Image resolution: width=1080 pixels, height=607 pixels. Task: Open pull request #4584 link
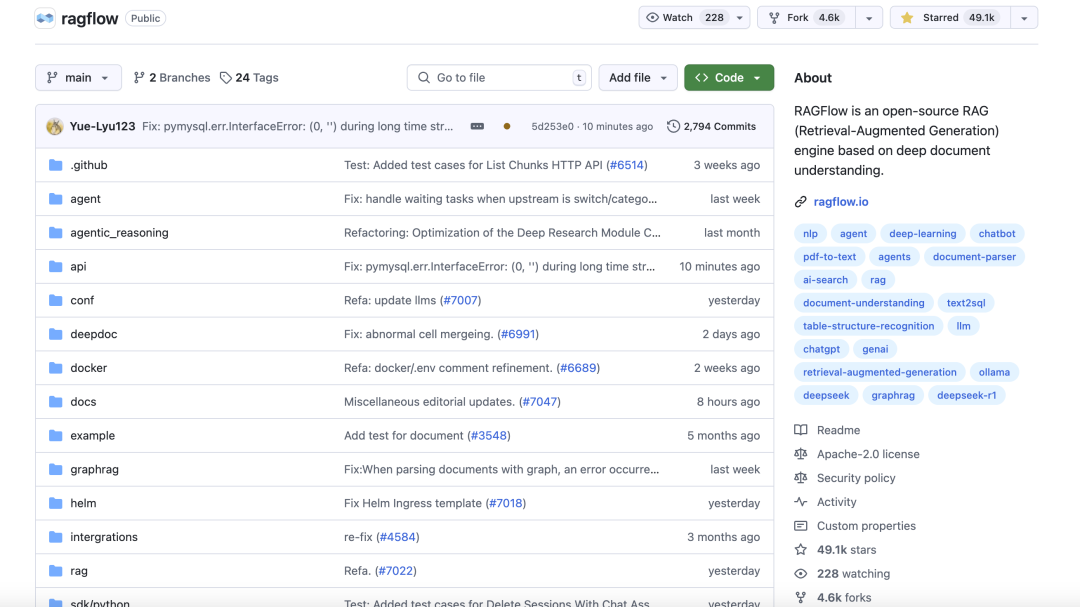[x=397, y=537]
